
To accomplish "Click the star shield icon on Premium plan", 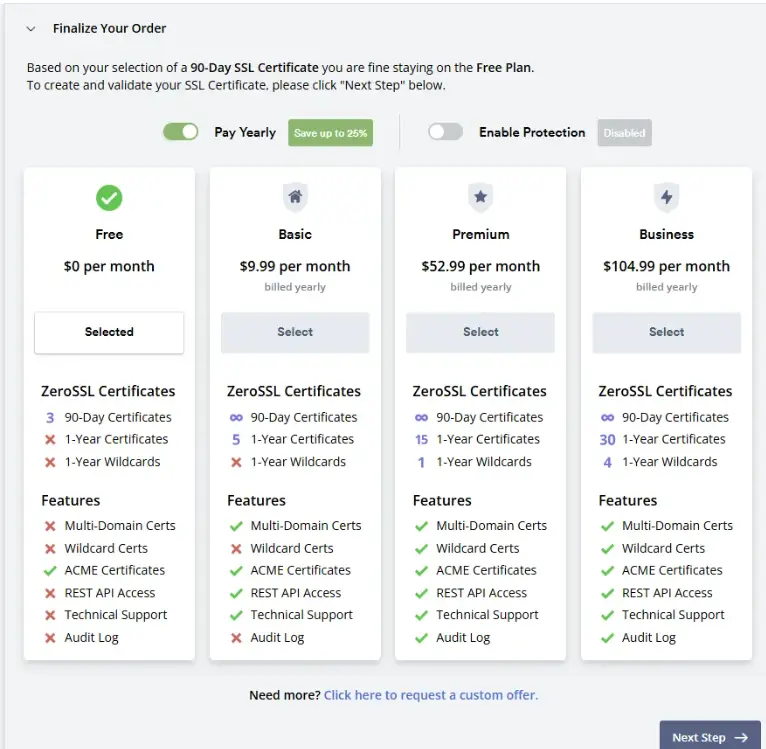I will pos(481,197).
